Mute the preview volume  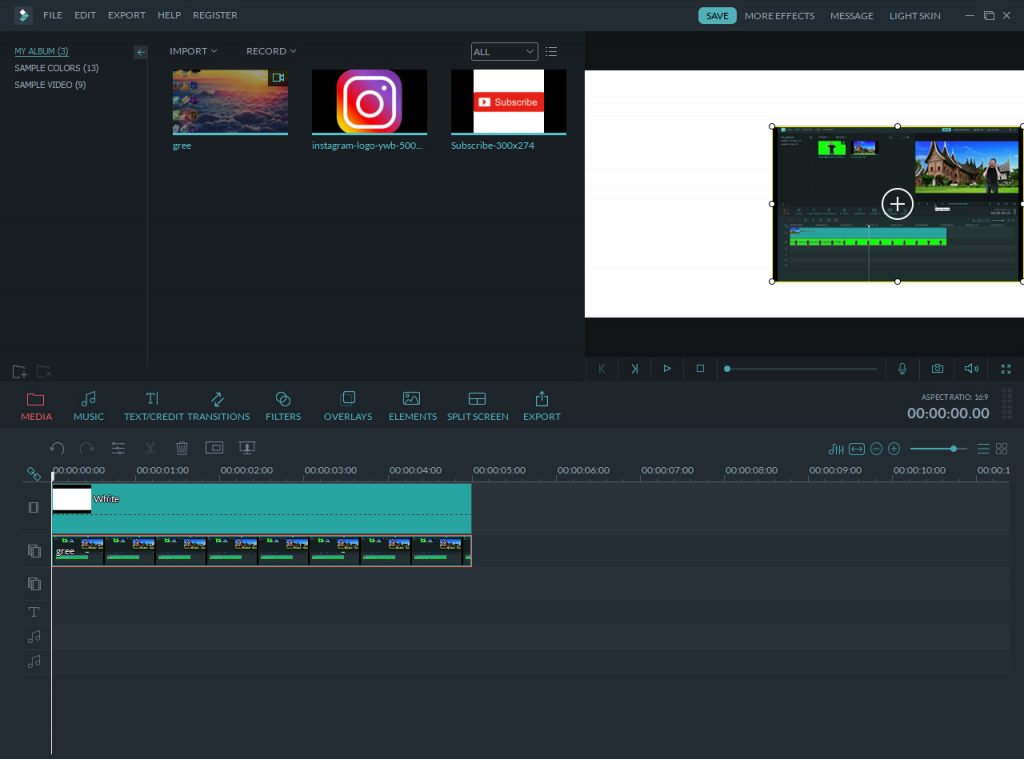(x=972, y=368)
